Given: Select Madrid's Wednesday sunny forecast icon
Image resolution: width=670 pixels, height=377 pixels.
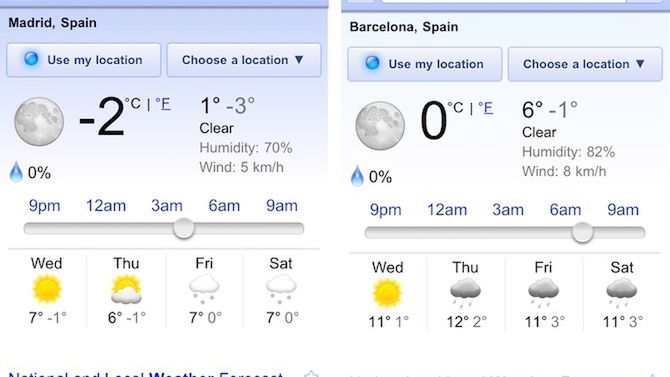Looking at the screenshot, I should [x=47, y=289].
